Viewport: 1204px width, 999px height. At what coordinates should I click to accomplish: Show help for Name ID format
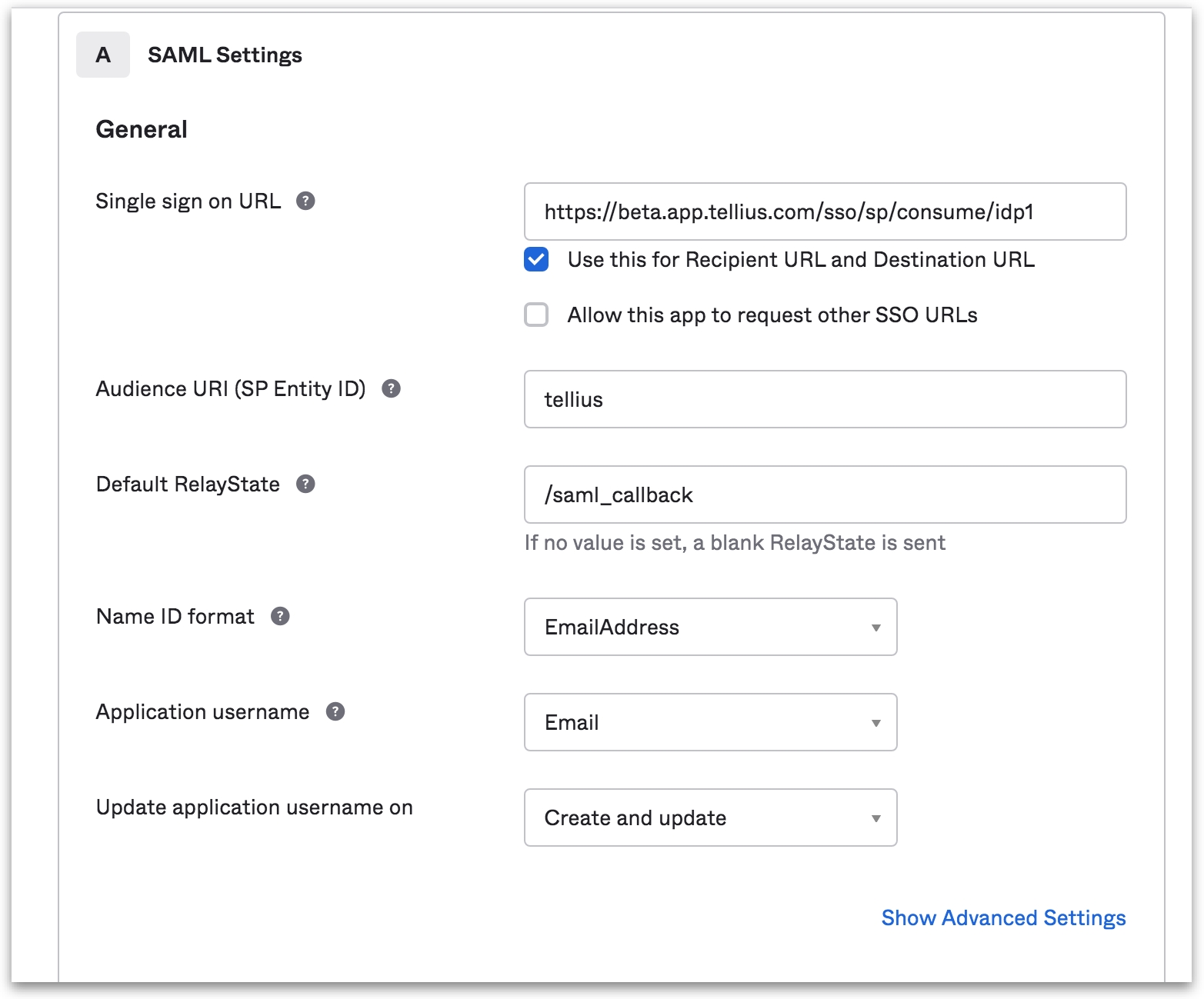tap(280, 617)
